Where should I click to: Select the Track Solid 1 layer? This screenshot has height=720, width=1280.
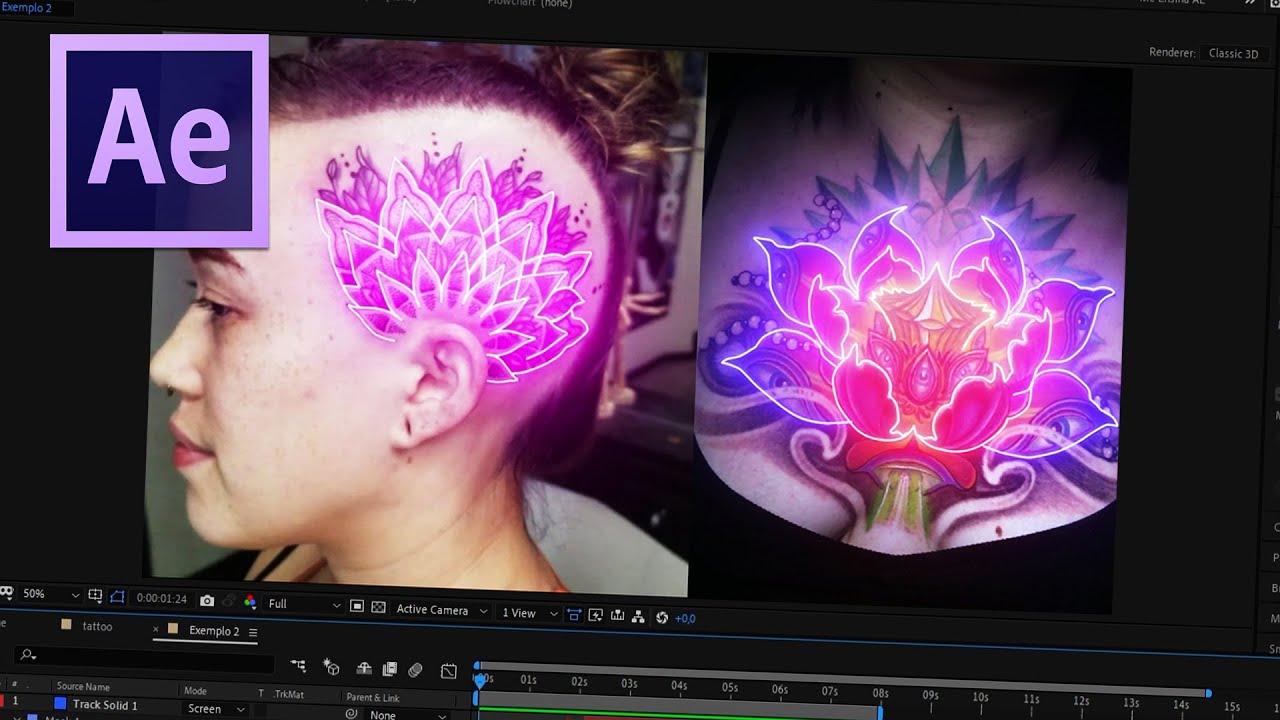click(105, 705)
